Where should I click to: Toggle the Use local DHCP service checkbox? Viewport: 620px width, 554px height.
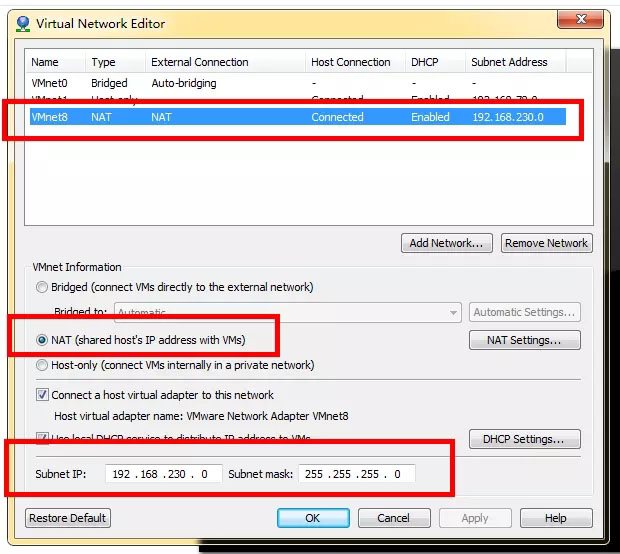[42, 439]
